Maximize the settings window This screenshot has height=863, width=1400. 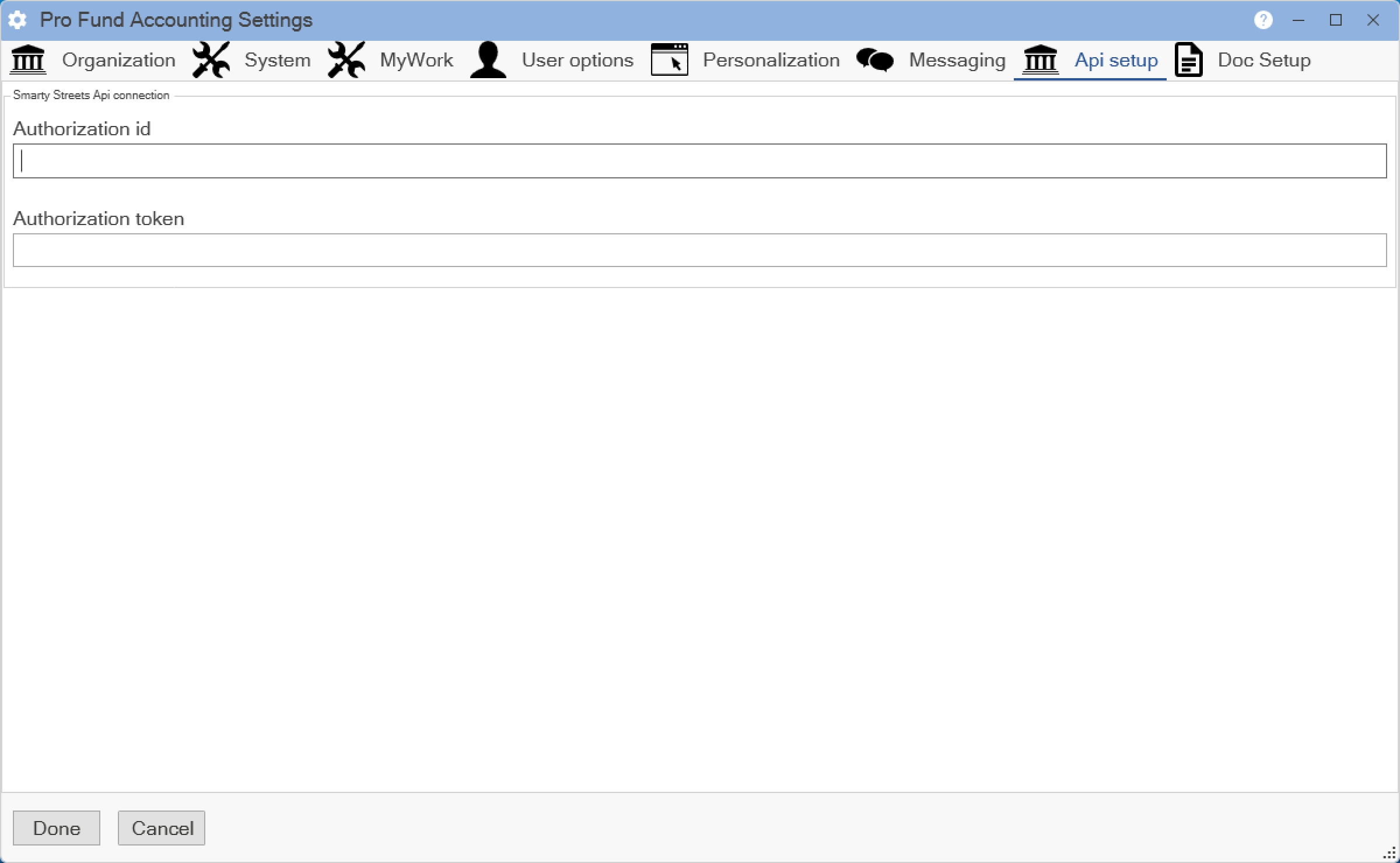coord(1335,20)
